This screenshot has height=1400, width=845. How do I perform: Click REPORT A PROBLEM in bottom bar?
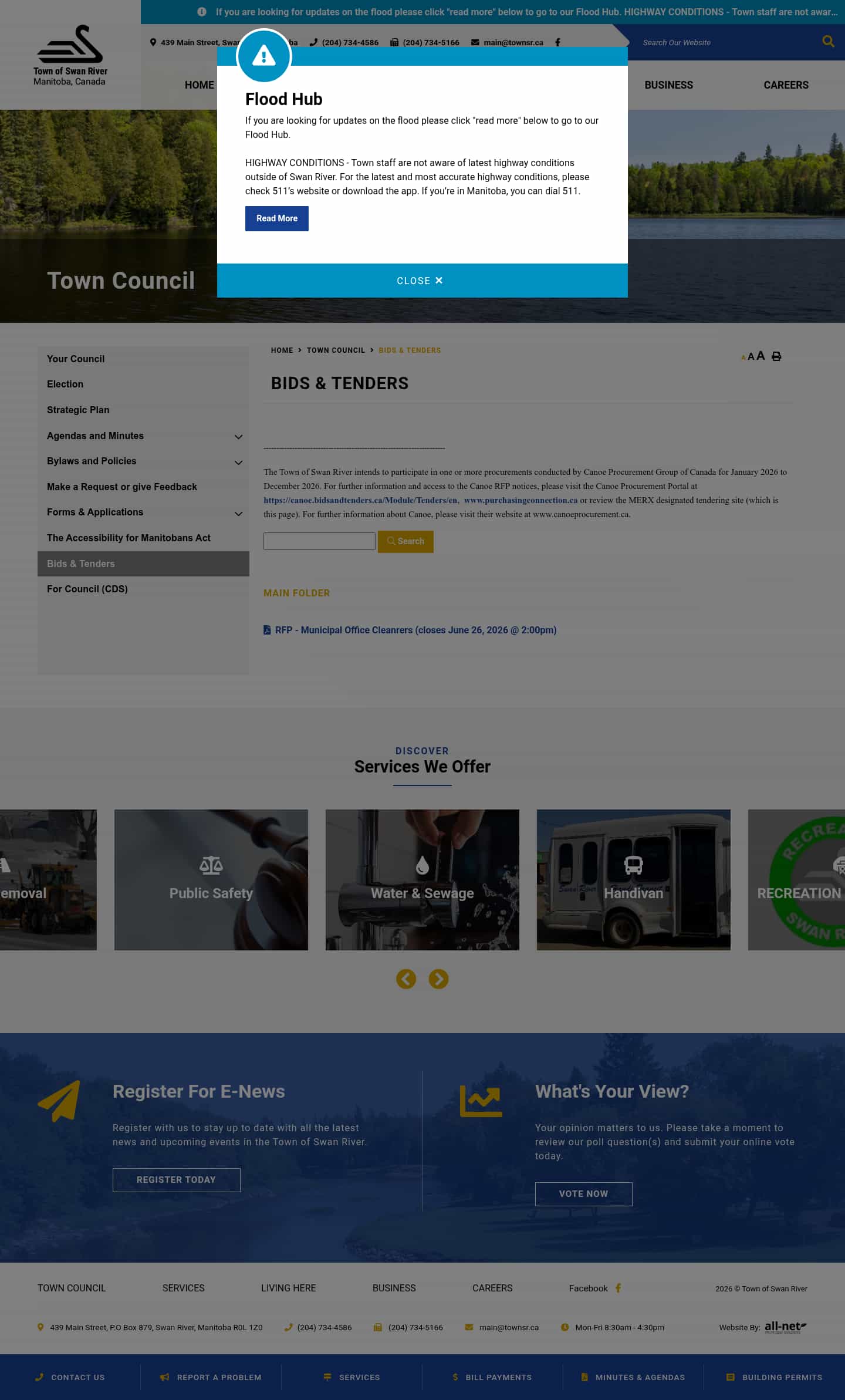[x=211, y=1377]
